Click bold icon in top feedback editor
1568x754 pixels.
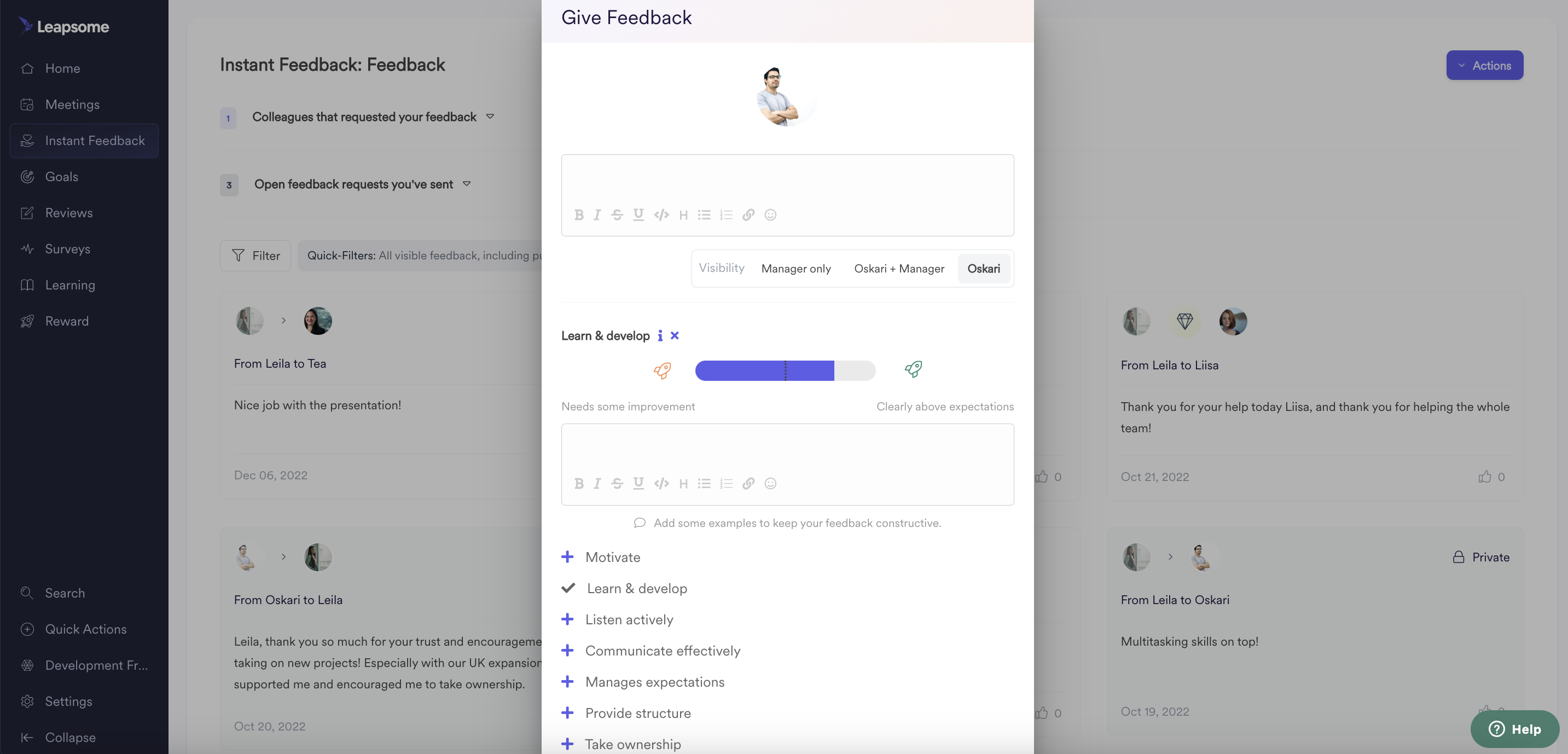point(579,215)
